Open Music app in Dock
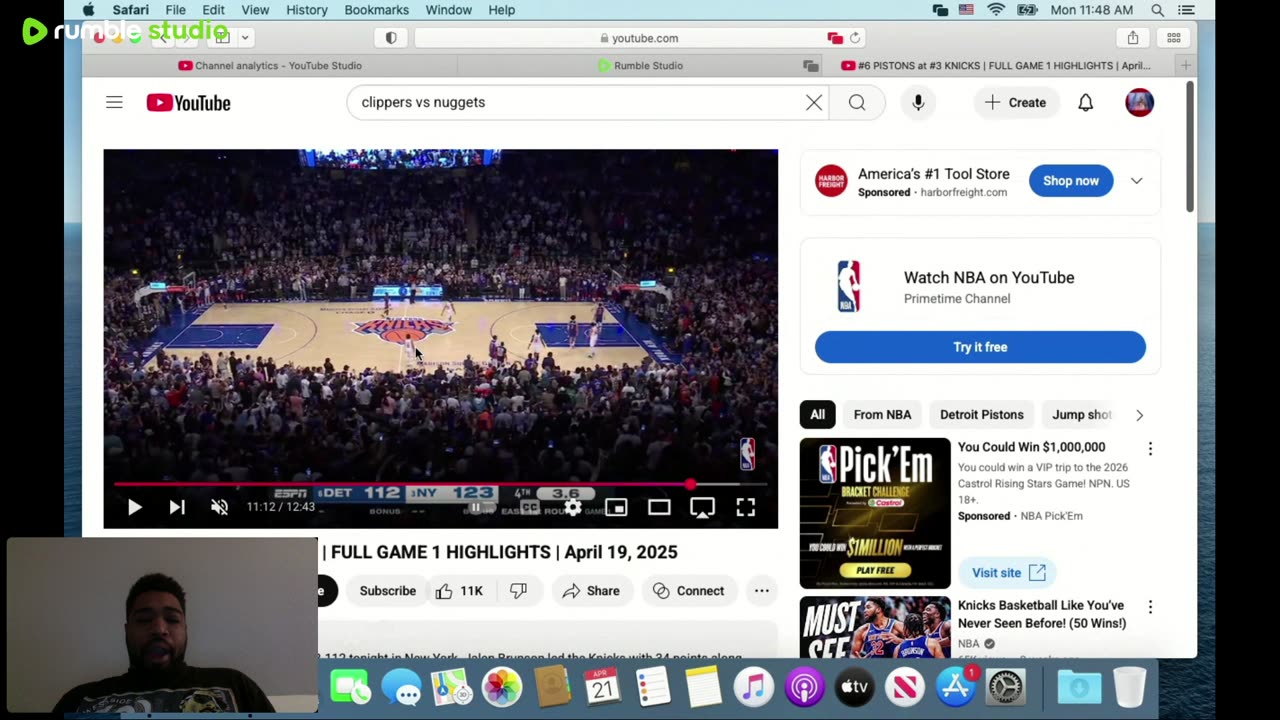Image resolution: width=1280 pixels, height=720 pixels. coord(754,688)
